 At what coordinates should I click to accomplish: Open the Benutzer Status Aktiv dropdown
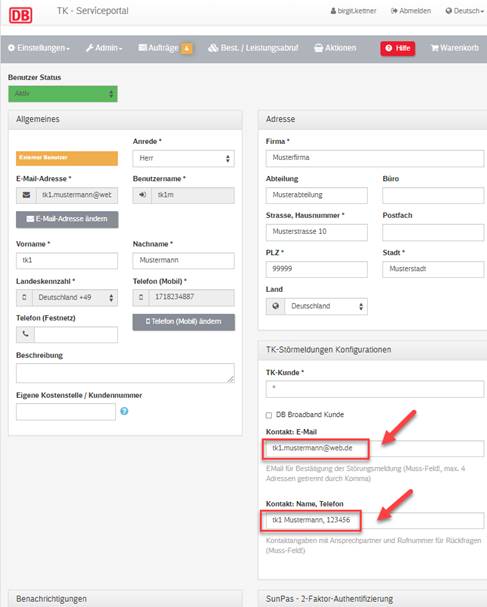(x=63, y=94)
